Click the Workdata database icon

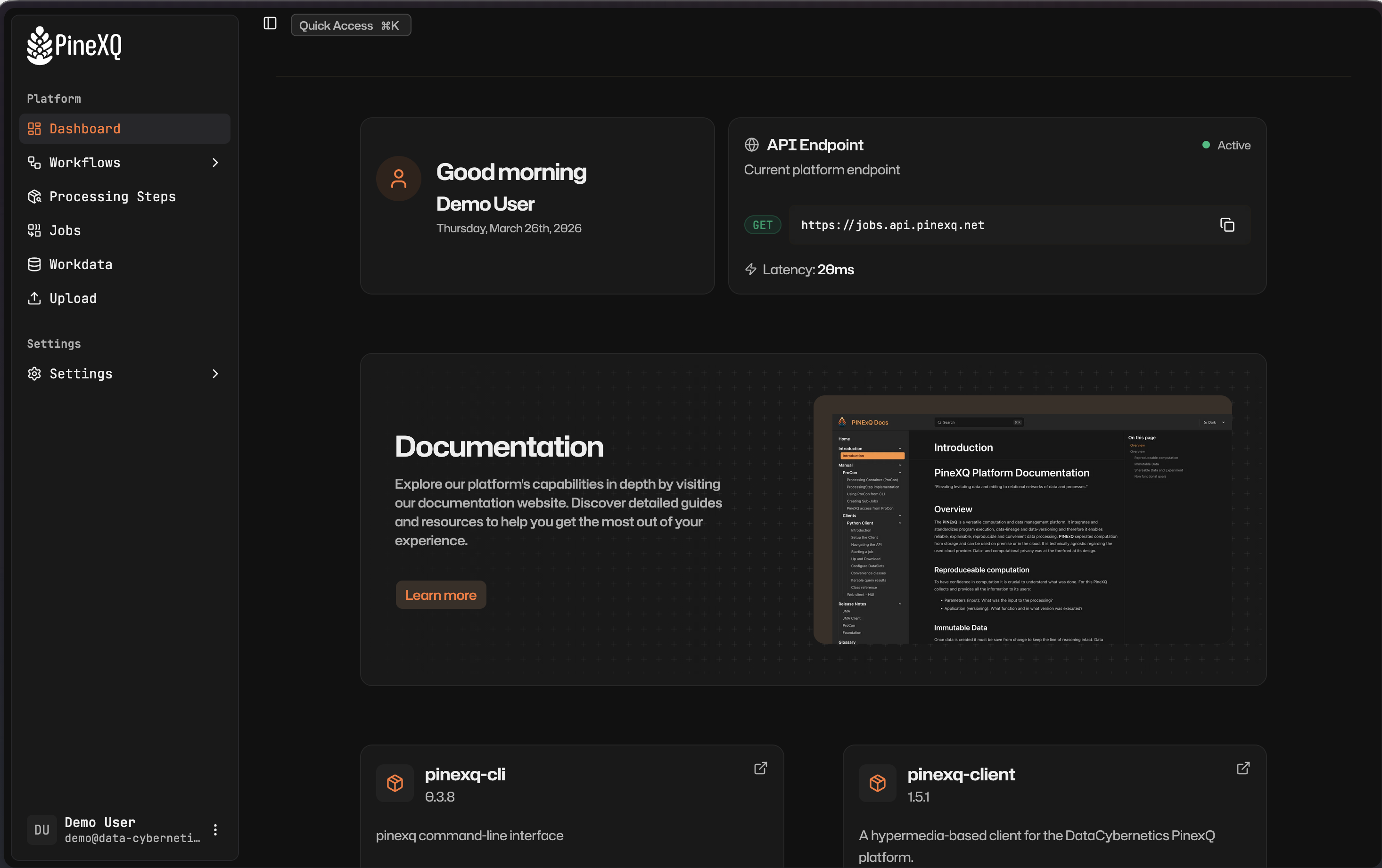[x=34, y=264]
